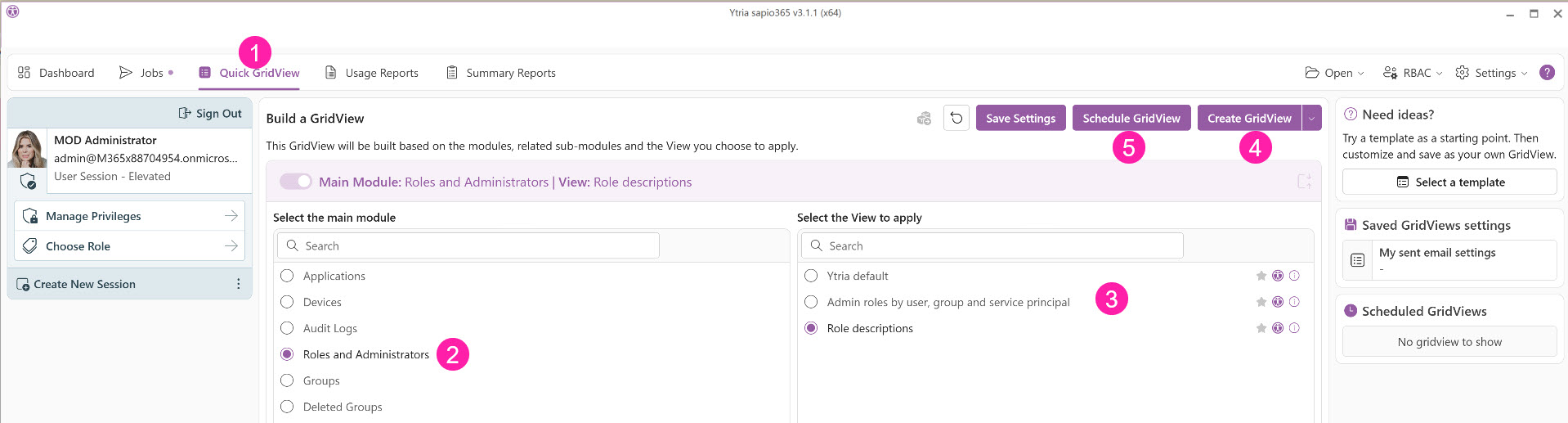Click the purple help question mark icon
This screenshot has width=1568, height=423.
point(1547,73)
